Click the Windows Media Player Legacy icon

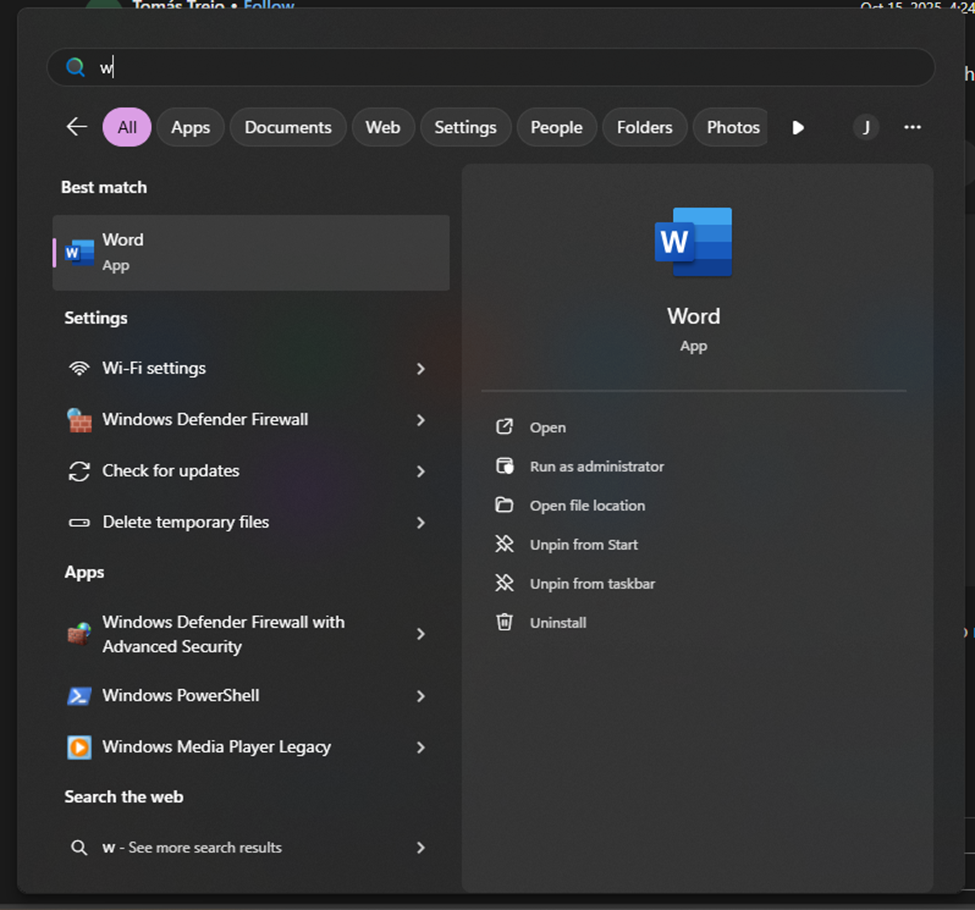coord(79,747)
